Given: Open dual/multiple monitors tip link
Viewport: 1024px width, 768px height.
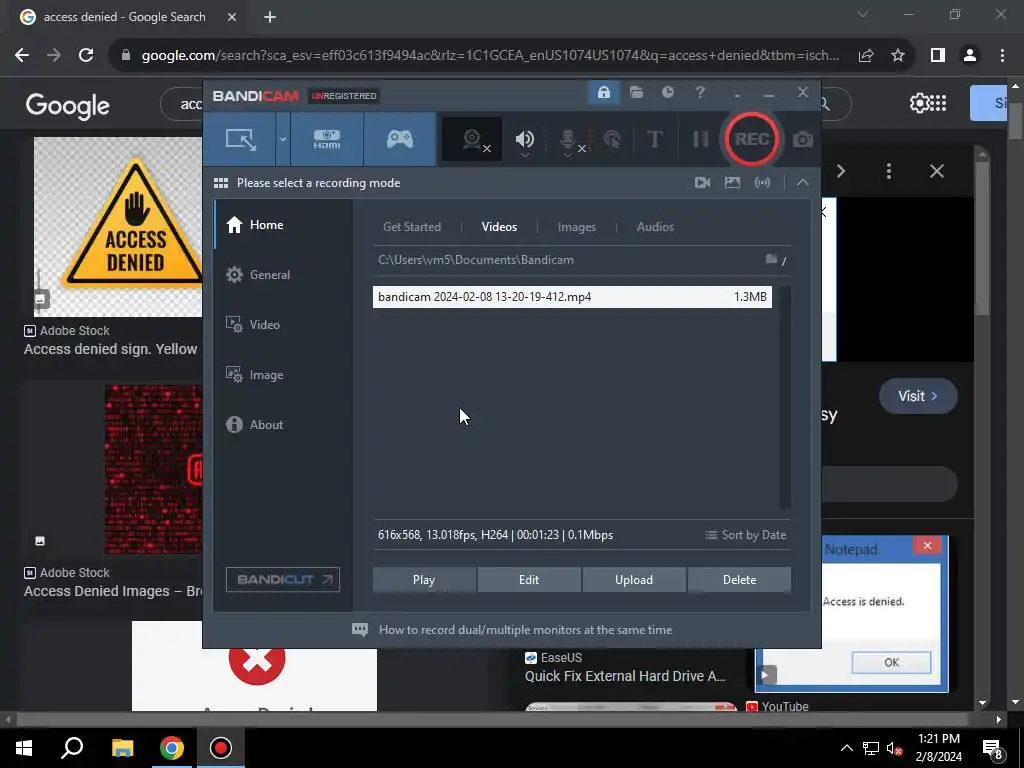Looking at the screenshot, I should coord(525,630).
